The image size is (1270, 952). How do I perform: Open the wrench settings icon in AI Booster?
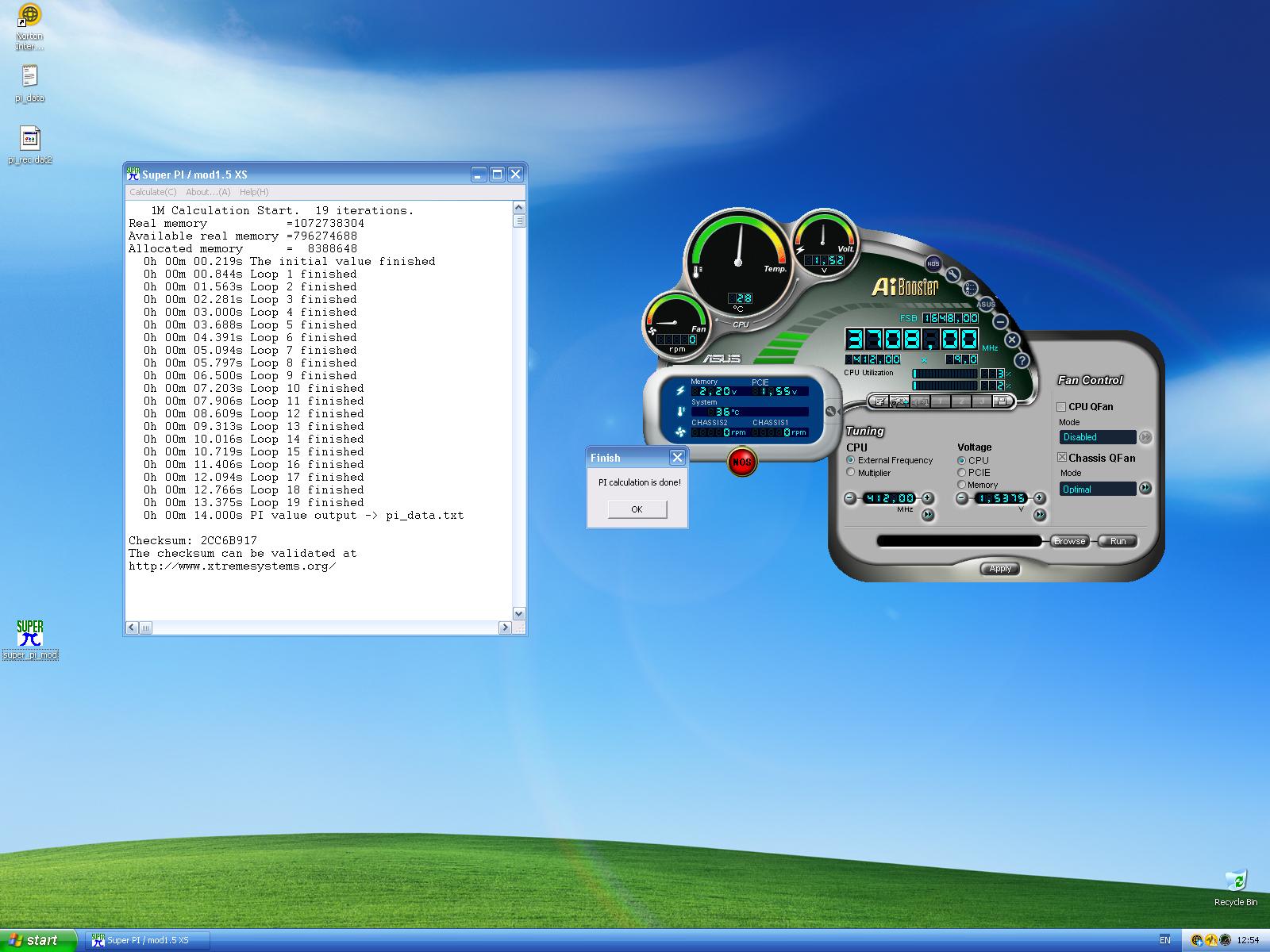(x=952, y=274)
